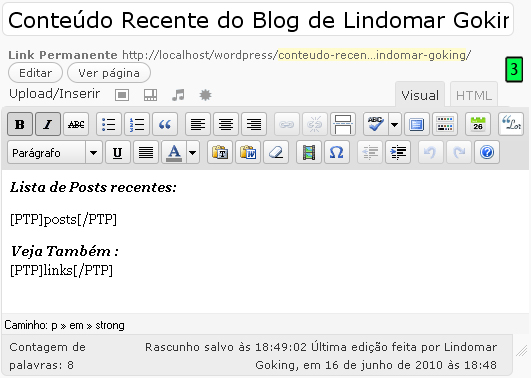
Task: Click into the page title field
Action: pyautogui.click(x=258, y=20)
